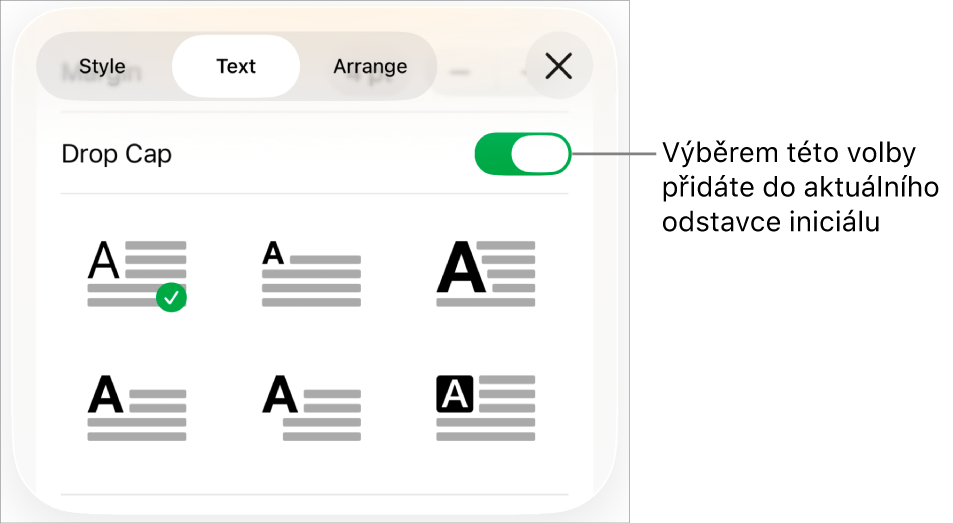Open the Arrange tab
Screen dimensions: 953x523
(370, 67)
